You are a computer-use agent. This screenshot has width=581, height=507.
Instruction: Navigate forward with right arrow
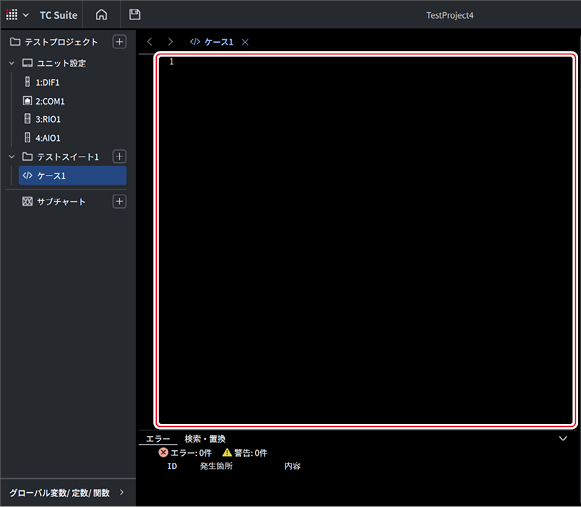170,42
